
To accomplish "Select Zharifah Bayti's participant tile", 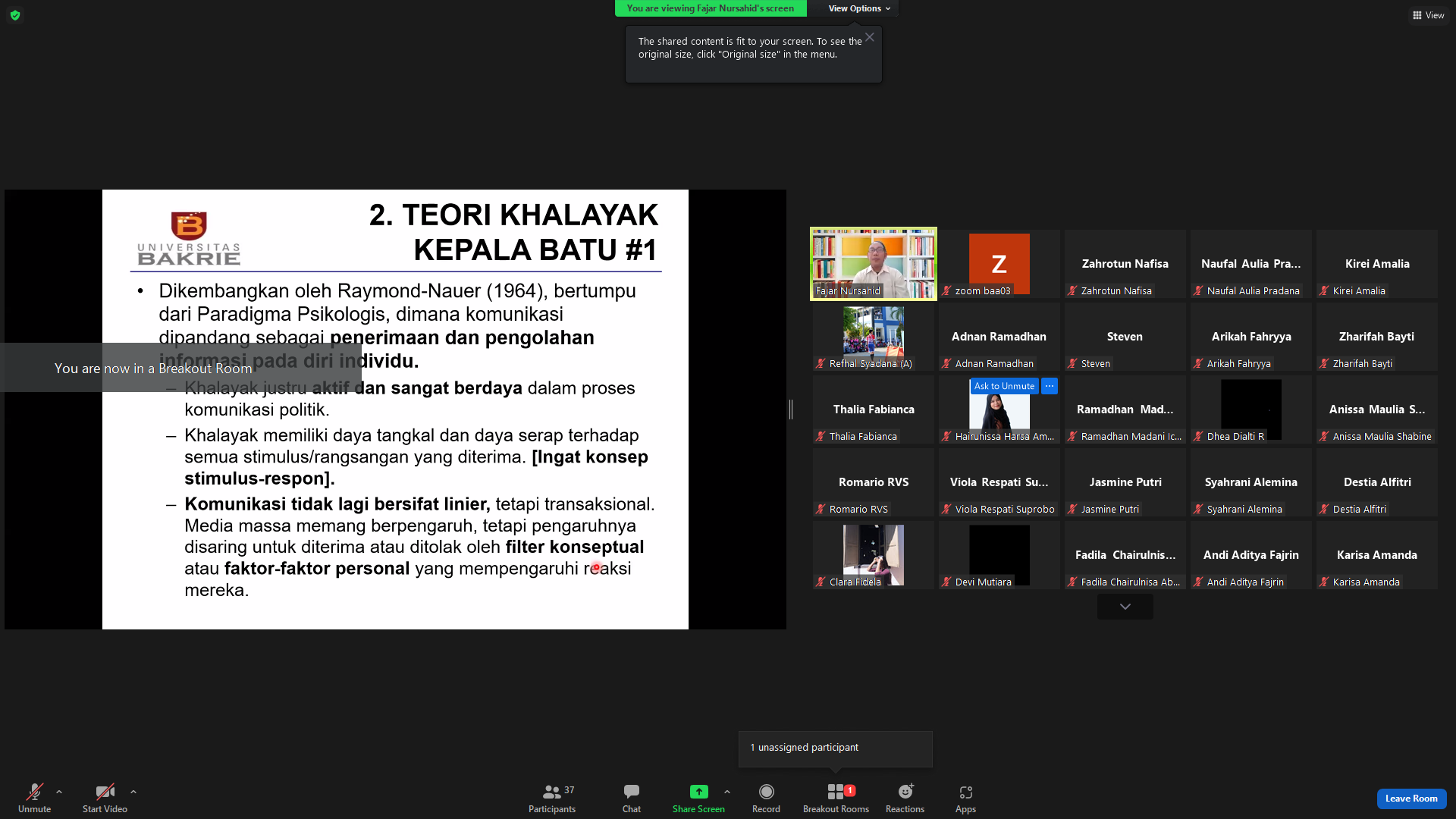I will [x=1377, y=337].
